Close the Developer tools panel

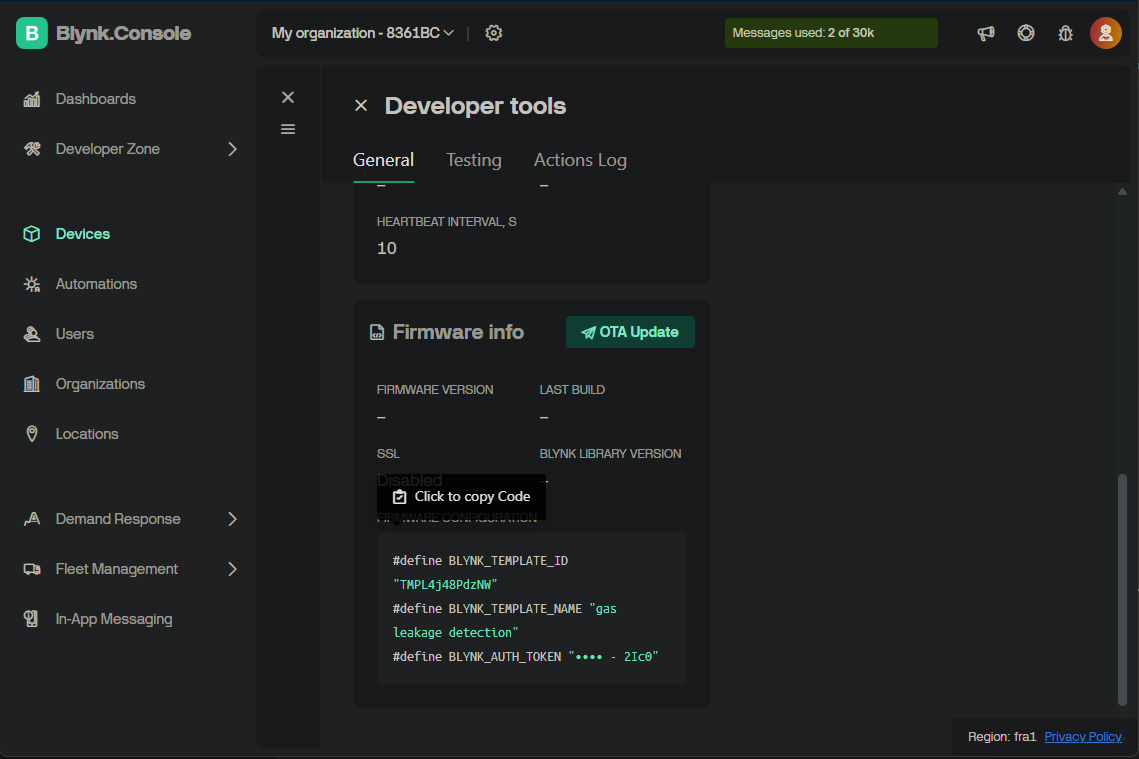tap(361, 106)
